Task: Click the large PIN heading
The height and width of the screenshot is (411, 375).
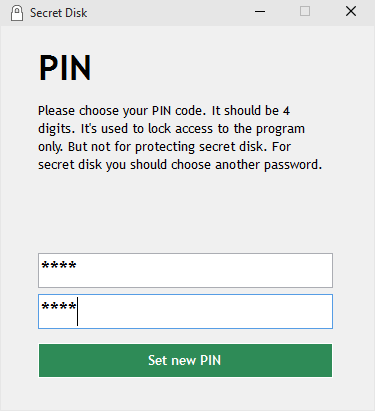Action: tap(65, 68)
